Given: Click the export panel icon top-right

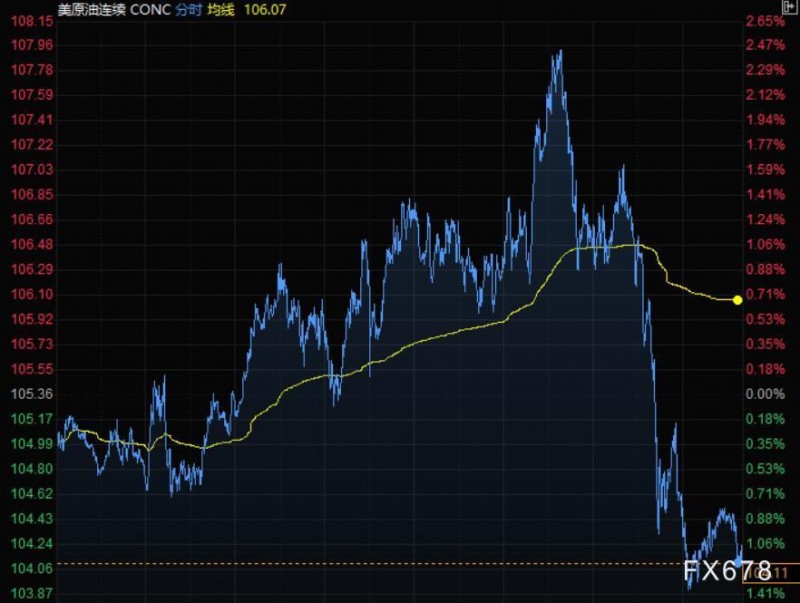Looking at the screenshot, I should (789, 7).
